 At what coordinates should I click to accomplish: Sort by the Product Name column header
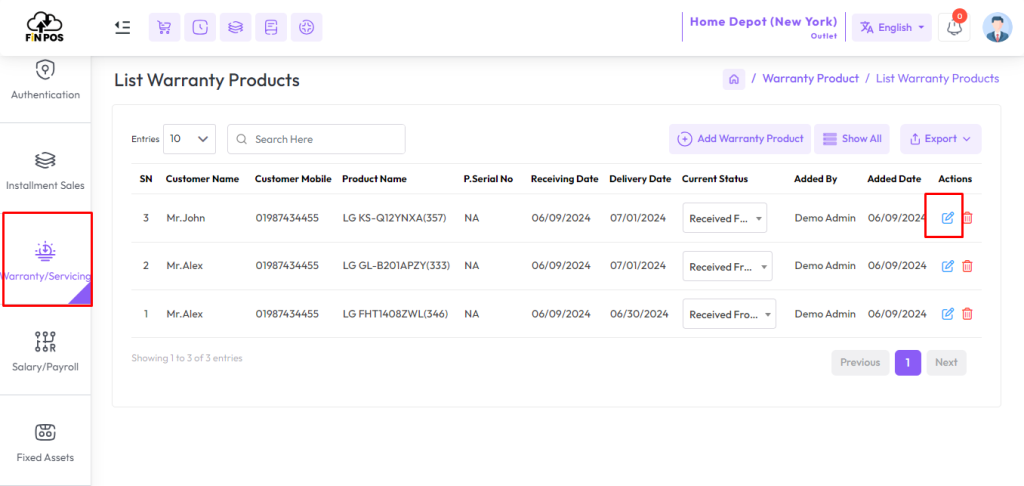(x=374, y=179)
